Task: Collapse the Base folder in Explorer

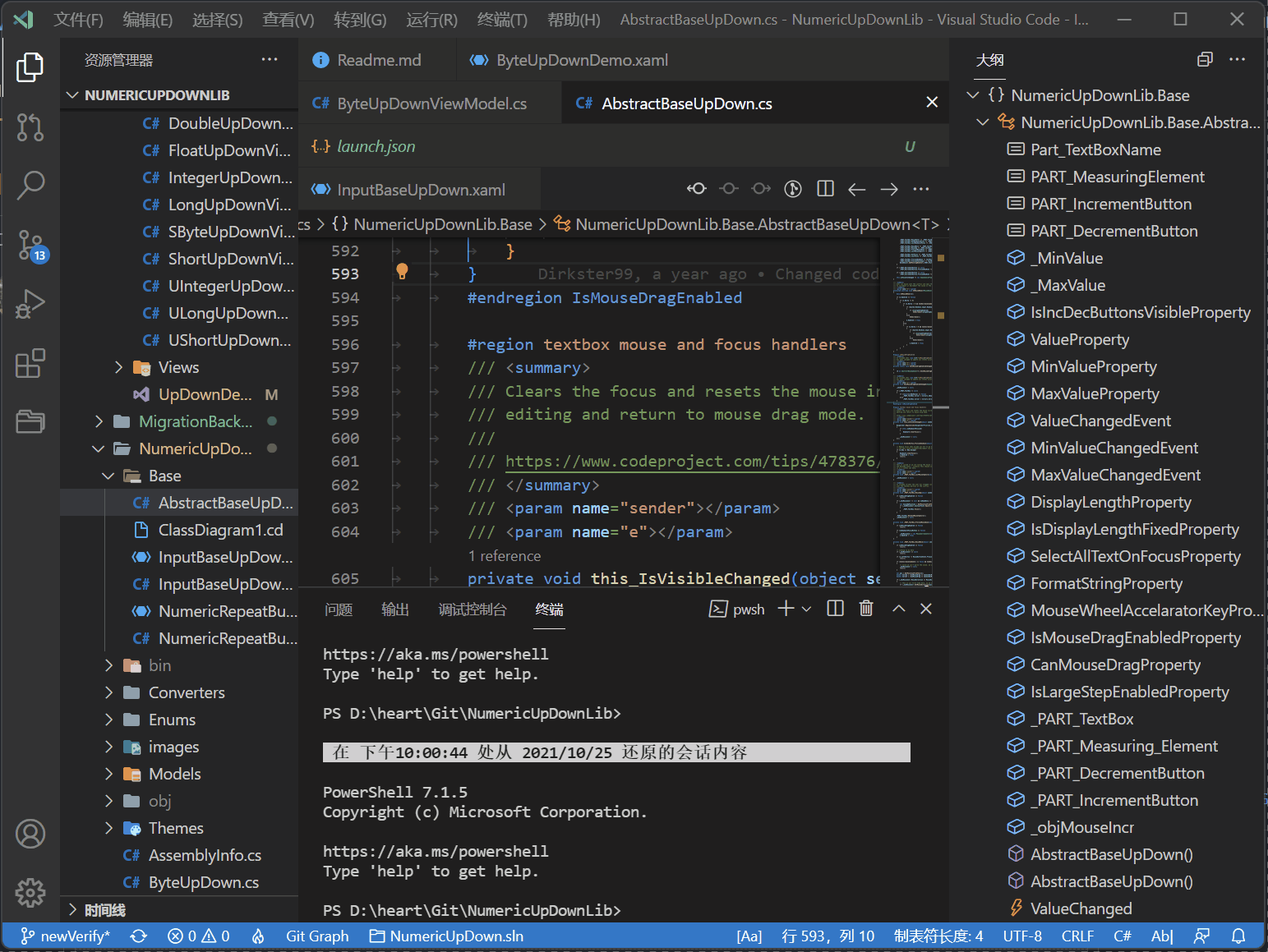Action: coord(108,476)
